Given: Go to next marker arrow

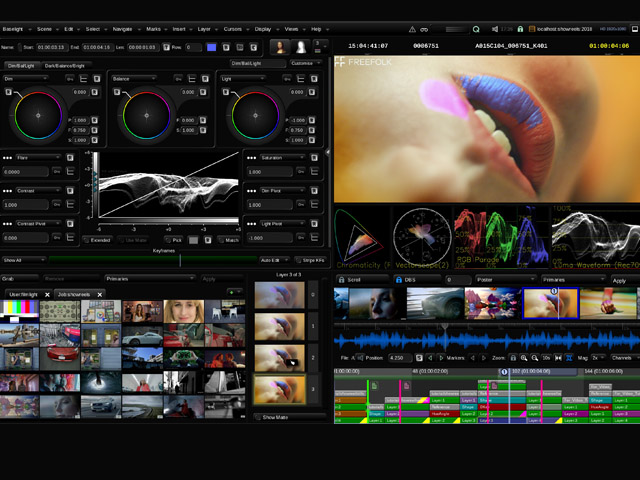Looking at the screenshot, I should 484,358.
